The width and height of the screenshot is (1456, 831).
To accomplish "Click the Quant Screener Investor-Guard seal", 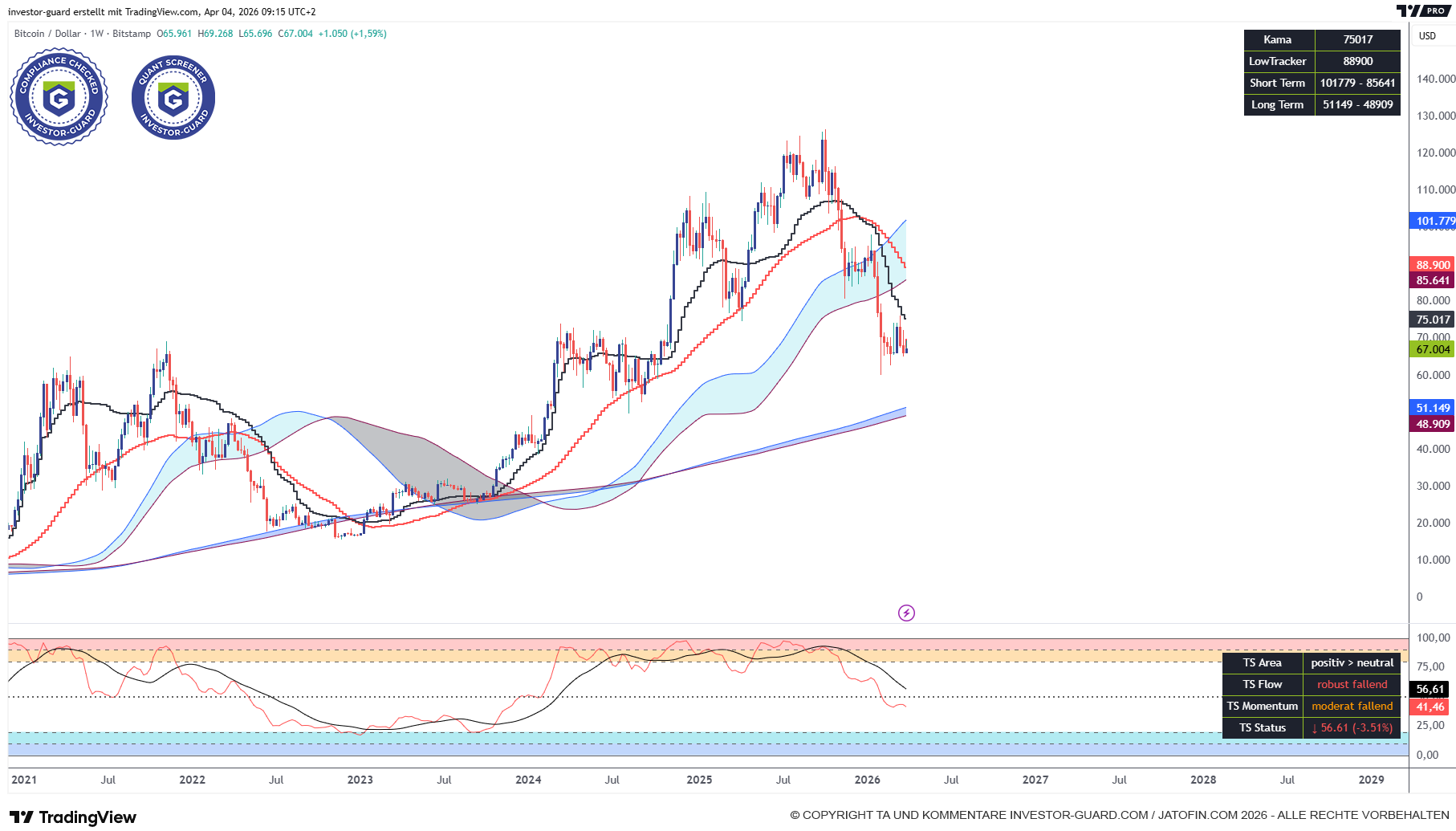I will click(173, 96).
